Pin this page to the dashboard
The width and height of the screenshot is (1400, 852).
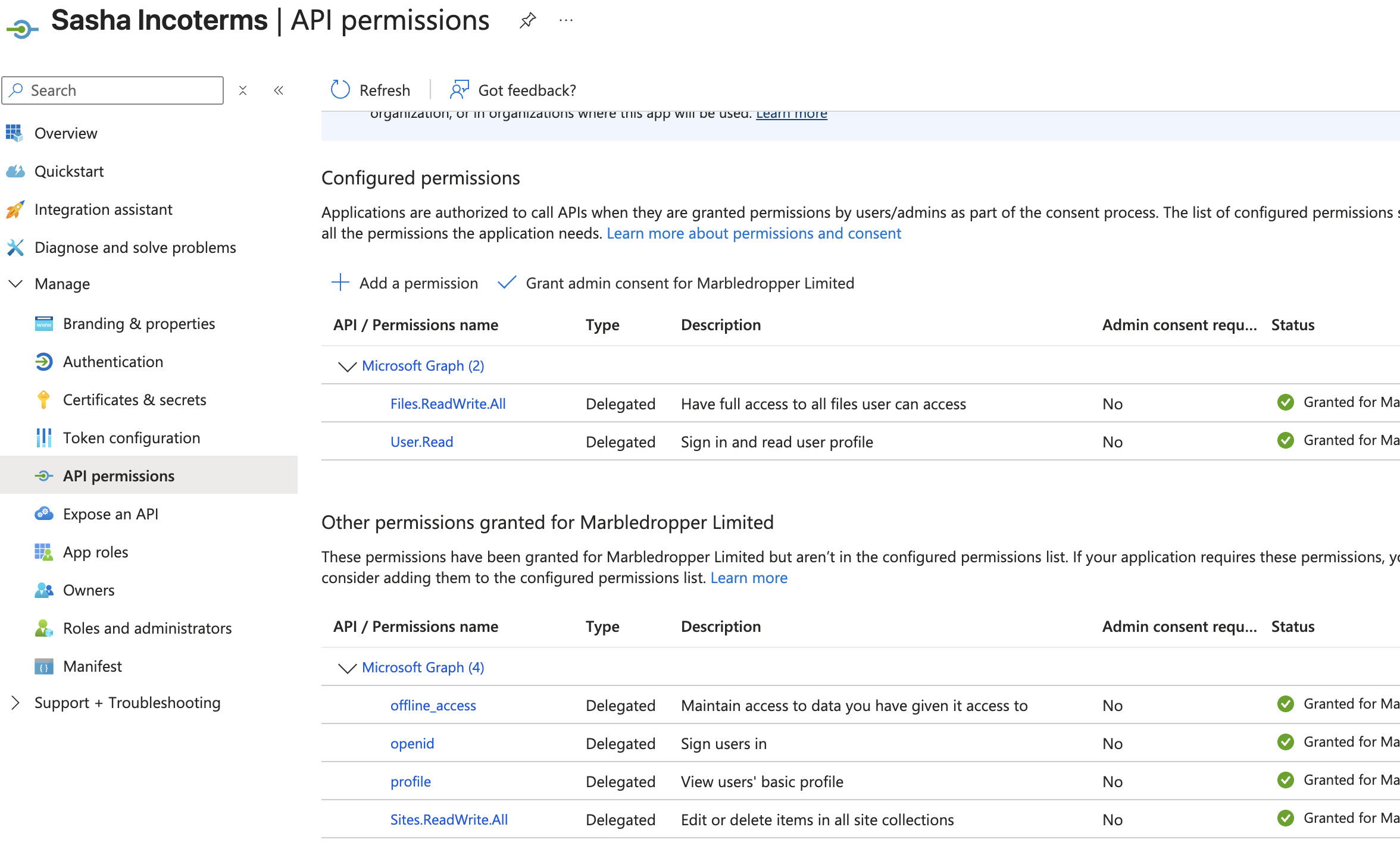click(527, 20)
